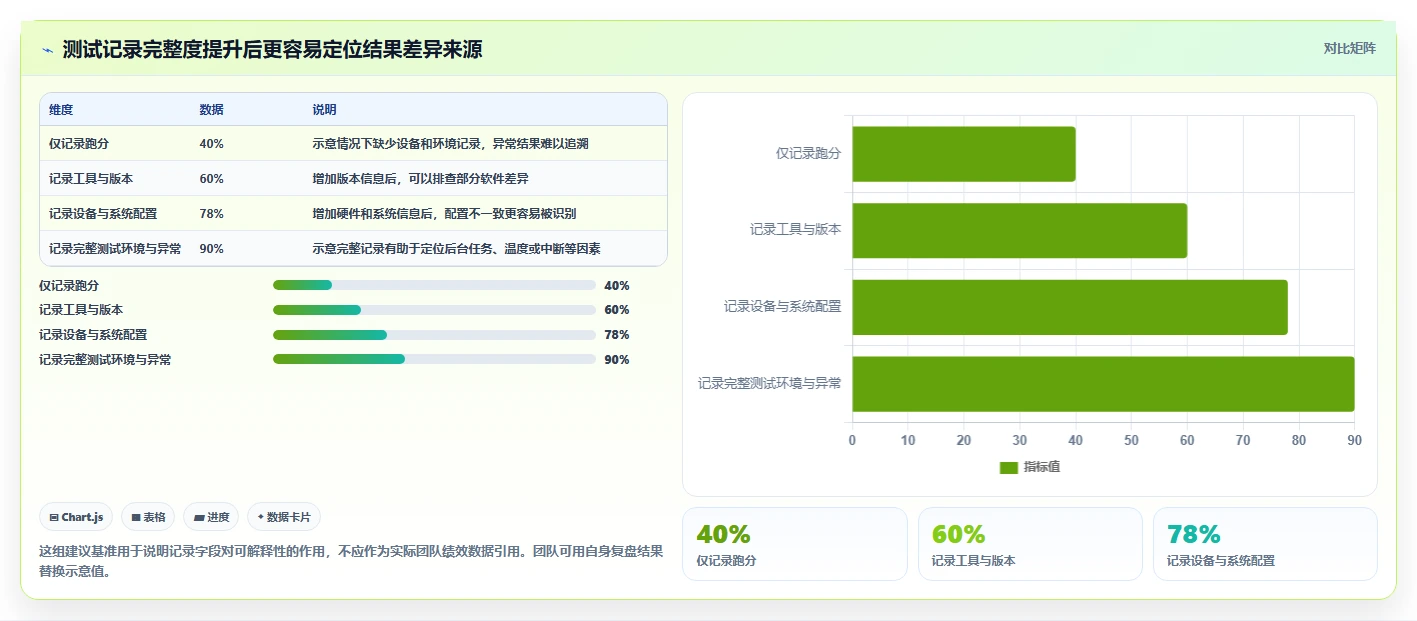This screenshot has width=1417, height=621.
Task: Click the page title 测试记录完整度提升后
Action: [x=272, y=49]
